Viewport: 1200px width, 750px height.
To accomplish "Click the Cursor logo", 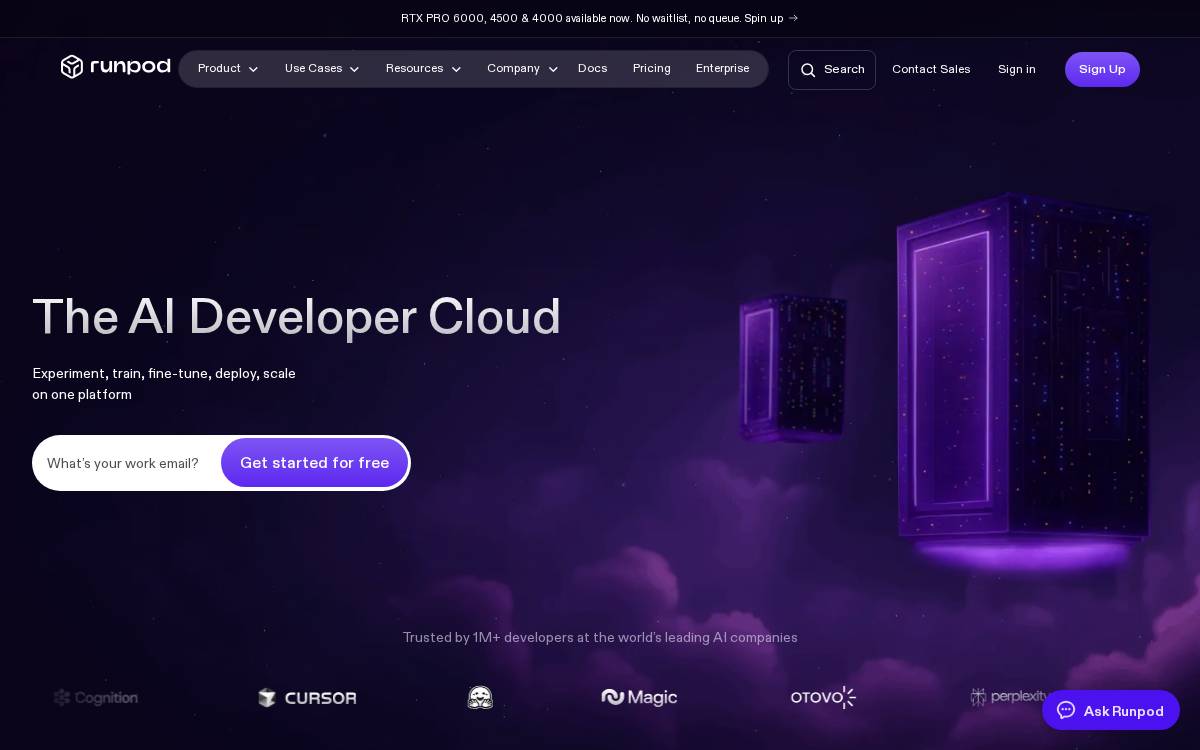I will pyautogui.click(x=307, y=697).
